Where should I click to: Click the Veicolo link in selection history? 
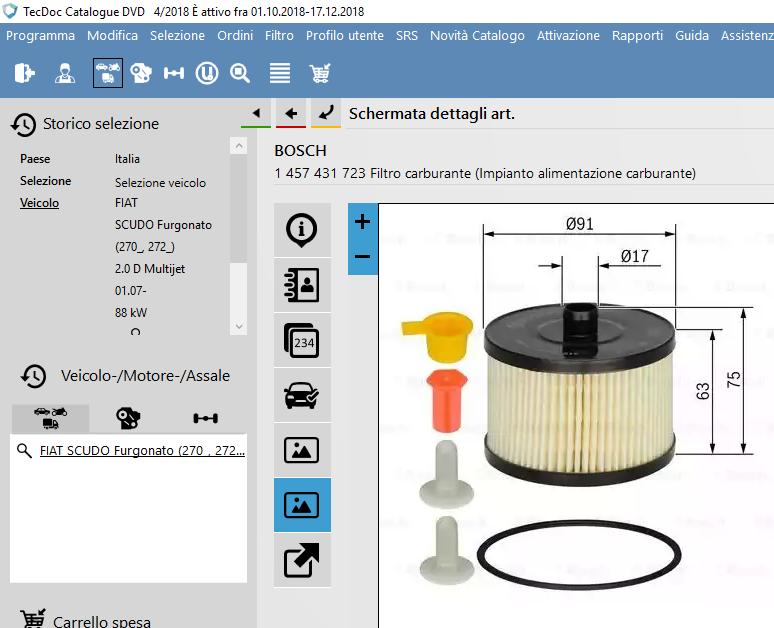[39, 202]
